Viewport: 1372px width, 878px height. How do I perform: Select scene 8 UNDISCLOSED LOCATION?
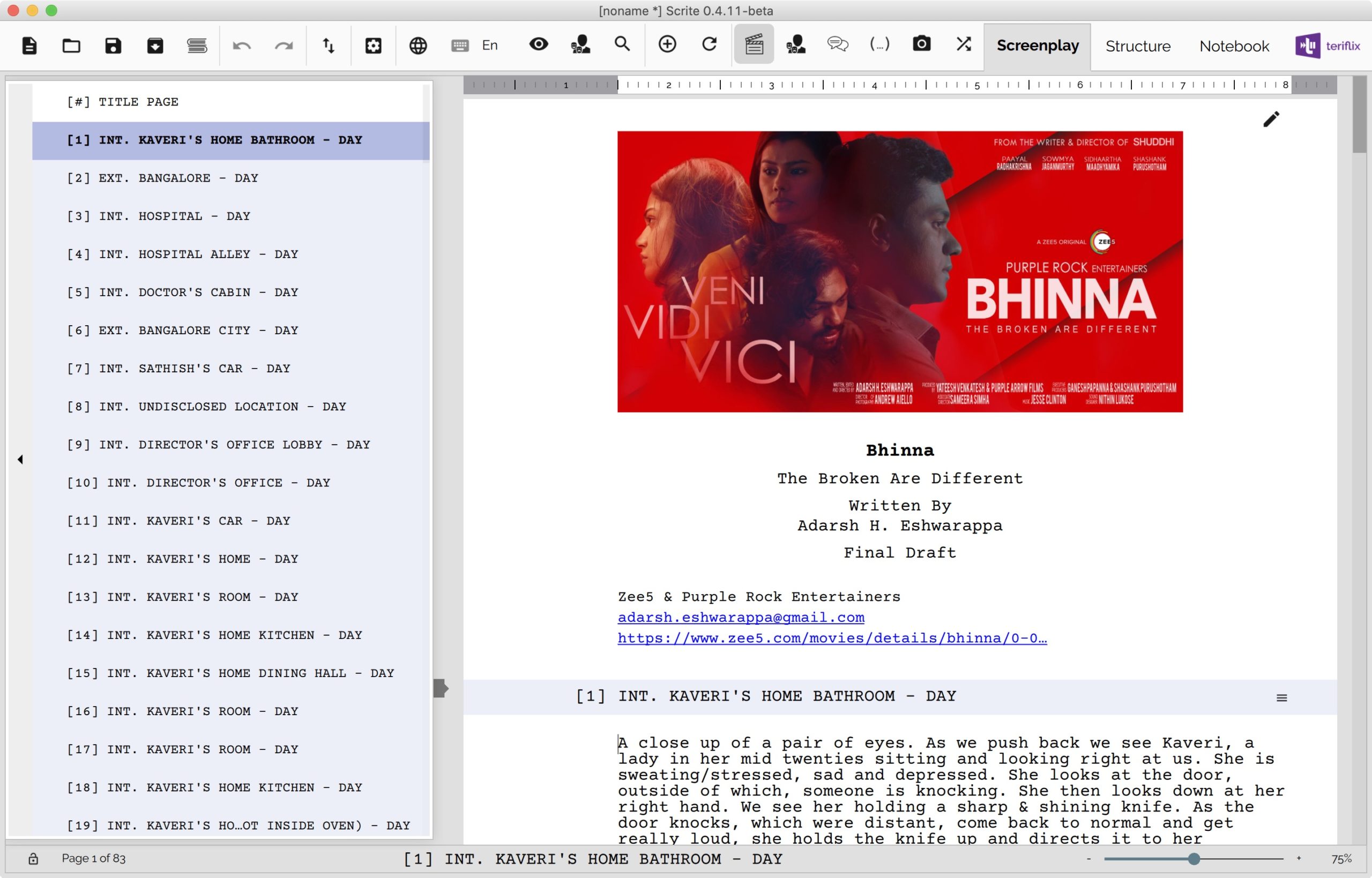tap(230, 407)
